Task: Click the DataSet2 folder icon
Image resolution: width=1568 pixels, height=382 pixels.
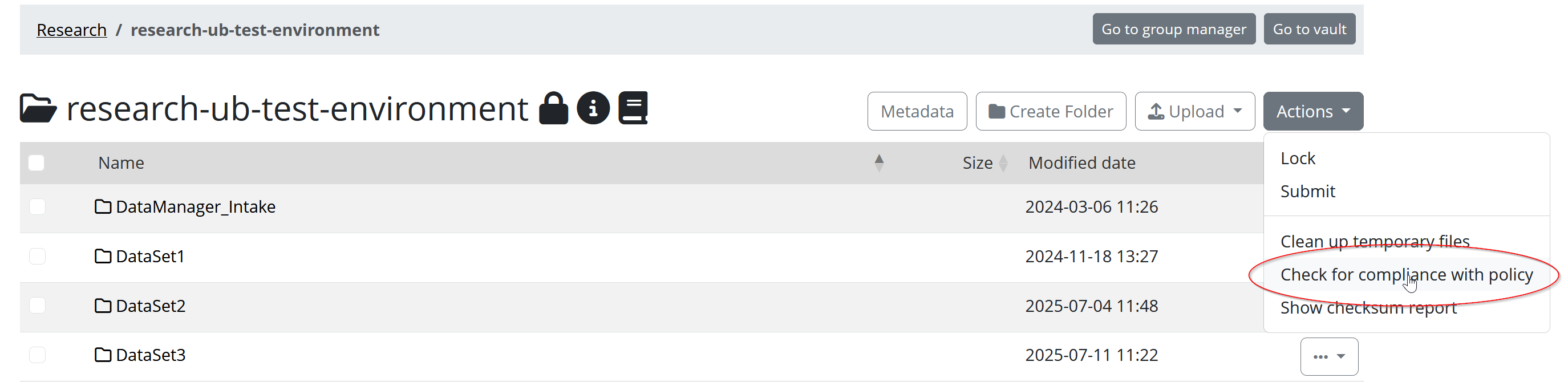Action: pyautogui.click(x=103, y=306)
